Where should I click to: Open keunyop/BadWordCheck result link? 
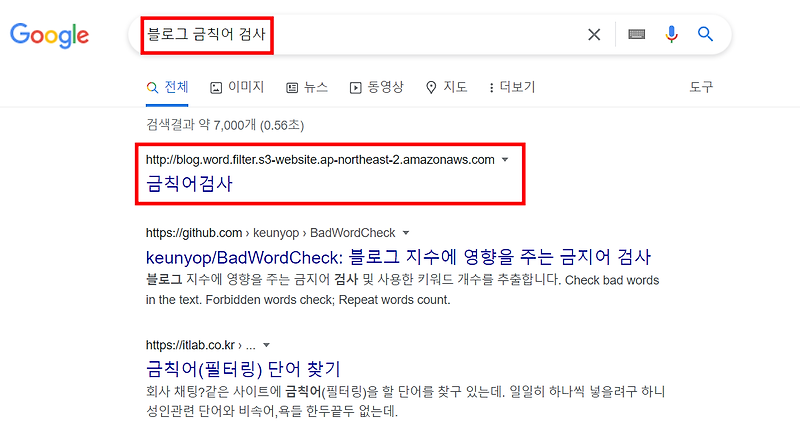pos(398,257)
